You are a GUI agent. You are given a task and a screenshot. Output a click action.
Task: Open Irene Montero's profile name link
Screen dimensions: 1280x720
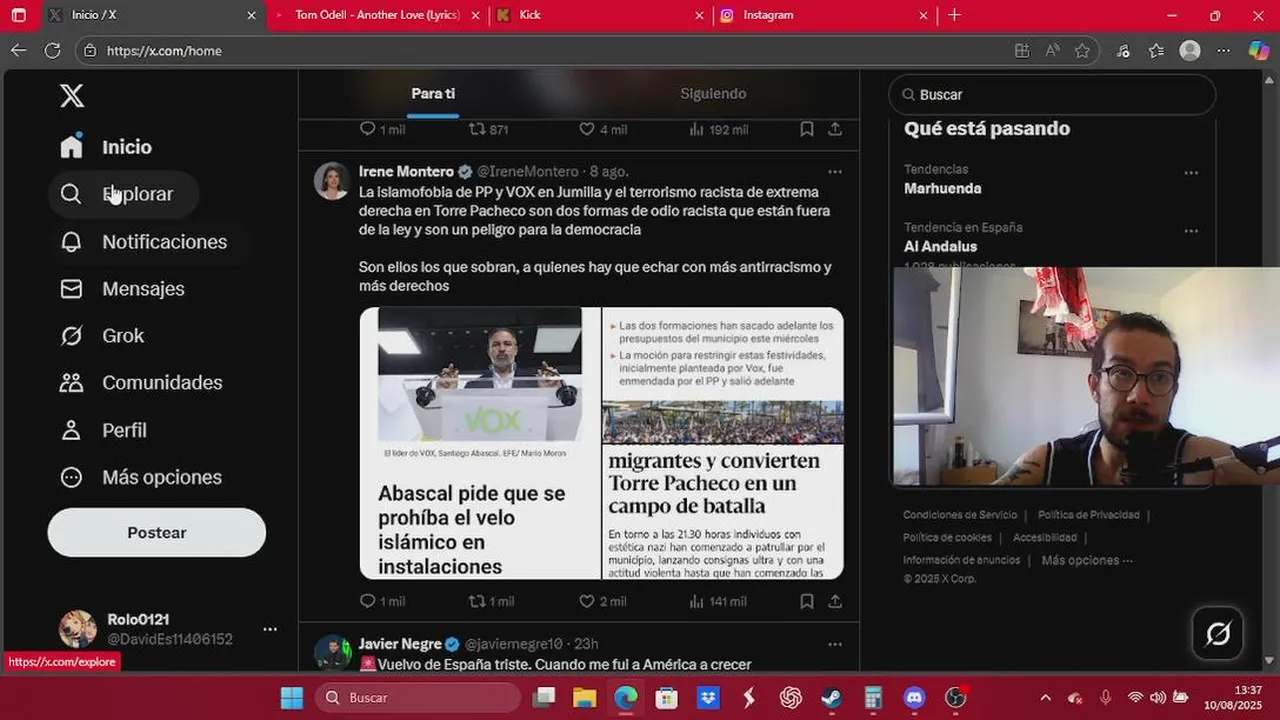click(406, 172)
